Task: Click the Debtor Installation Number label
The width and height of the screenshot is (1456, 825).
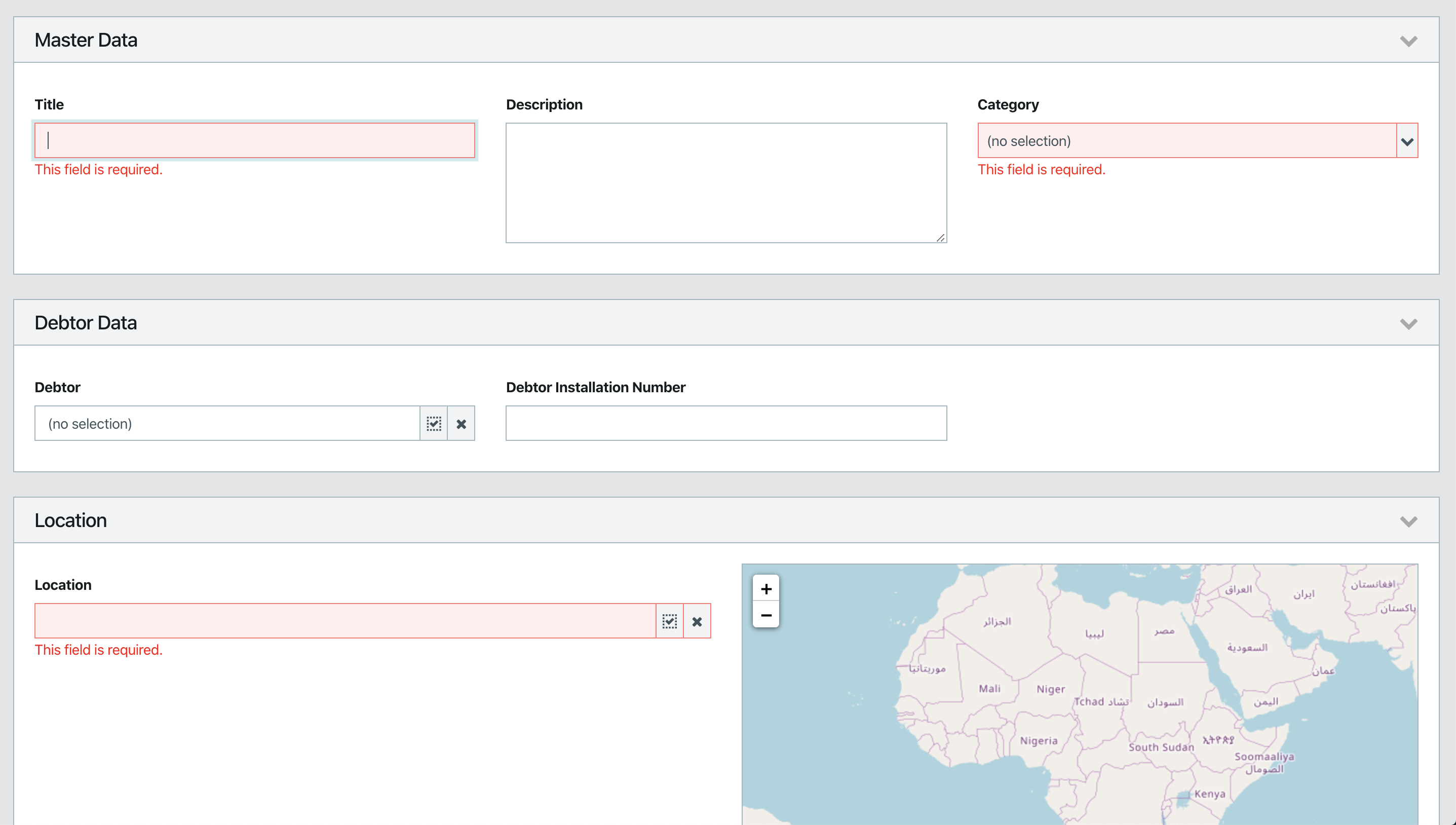Action: [596, 387]
